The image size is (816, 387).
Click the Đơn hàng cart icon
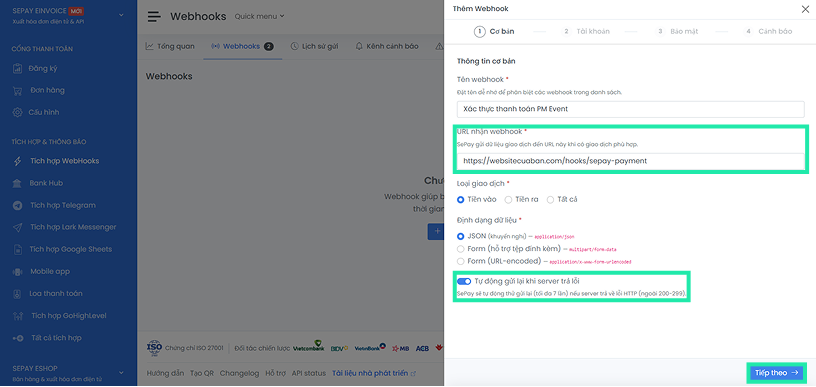[18, 91]
